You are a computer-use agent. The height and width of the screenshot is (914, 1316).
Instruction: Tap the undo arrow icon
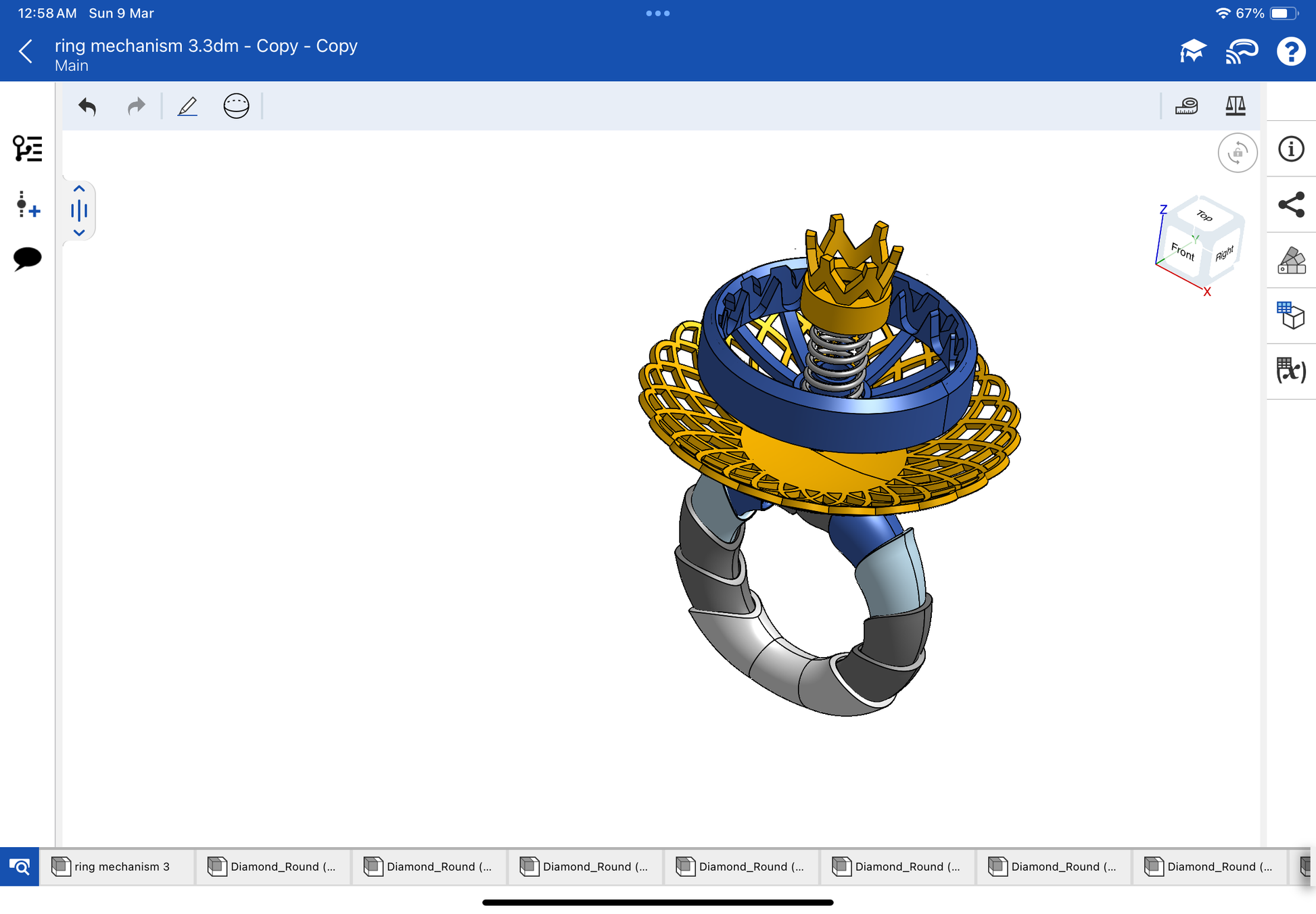(x=88, y=106)
